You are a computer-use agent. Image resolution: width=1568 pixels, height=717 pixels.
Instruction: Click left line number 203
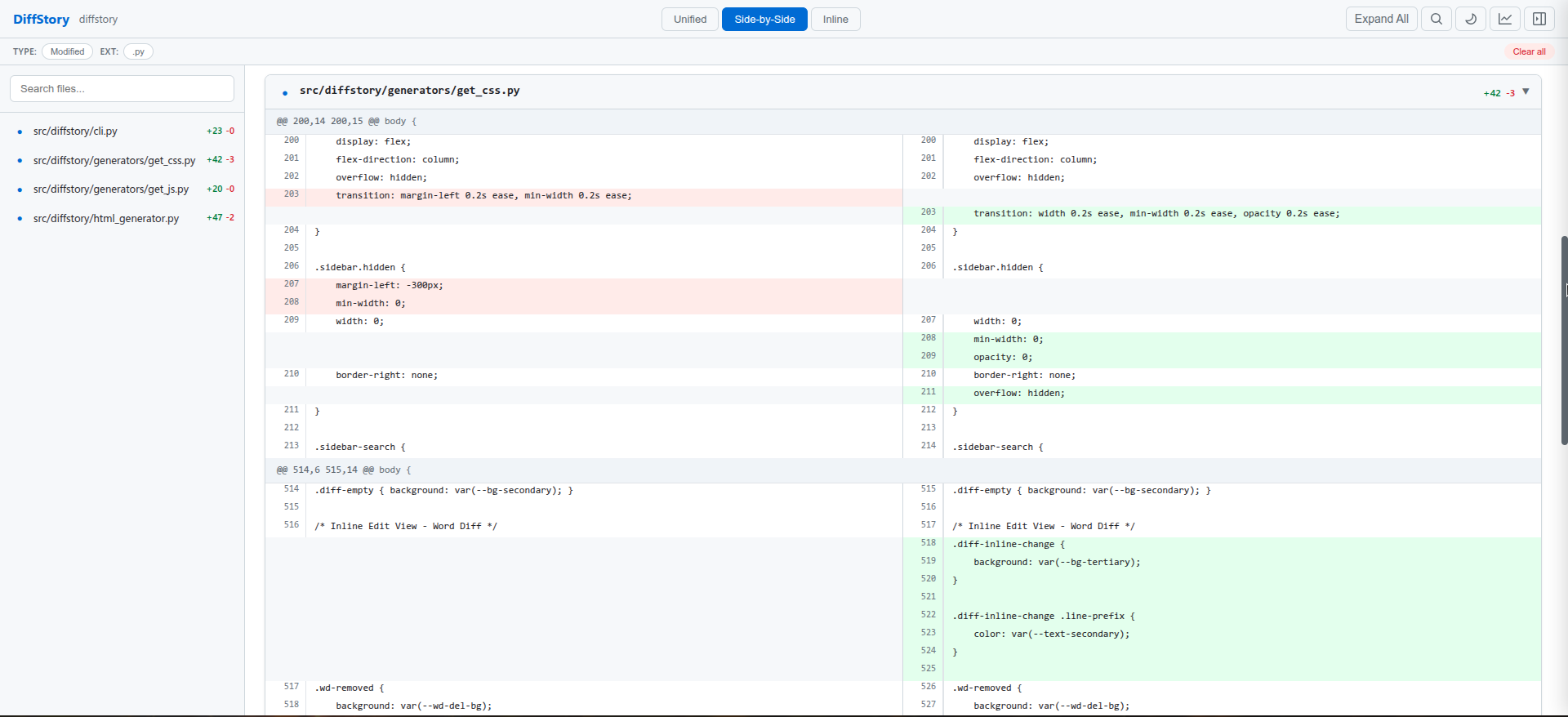pyautogui.click(x=292, y=194)
